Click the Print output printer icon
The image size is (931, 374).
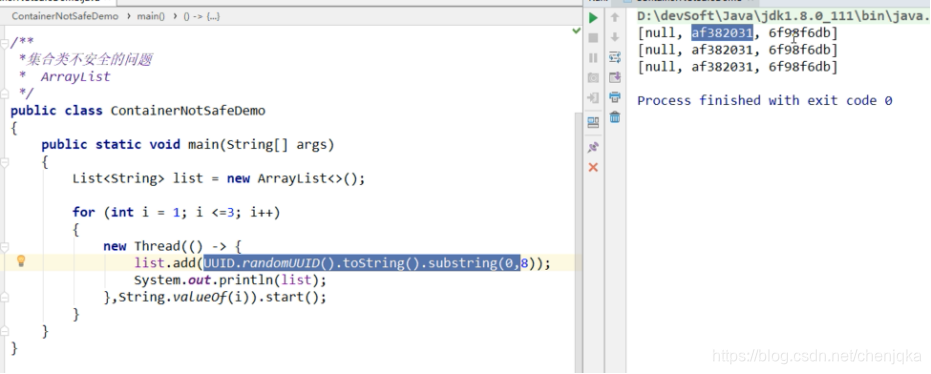(x=615, y=97)
